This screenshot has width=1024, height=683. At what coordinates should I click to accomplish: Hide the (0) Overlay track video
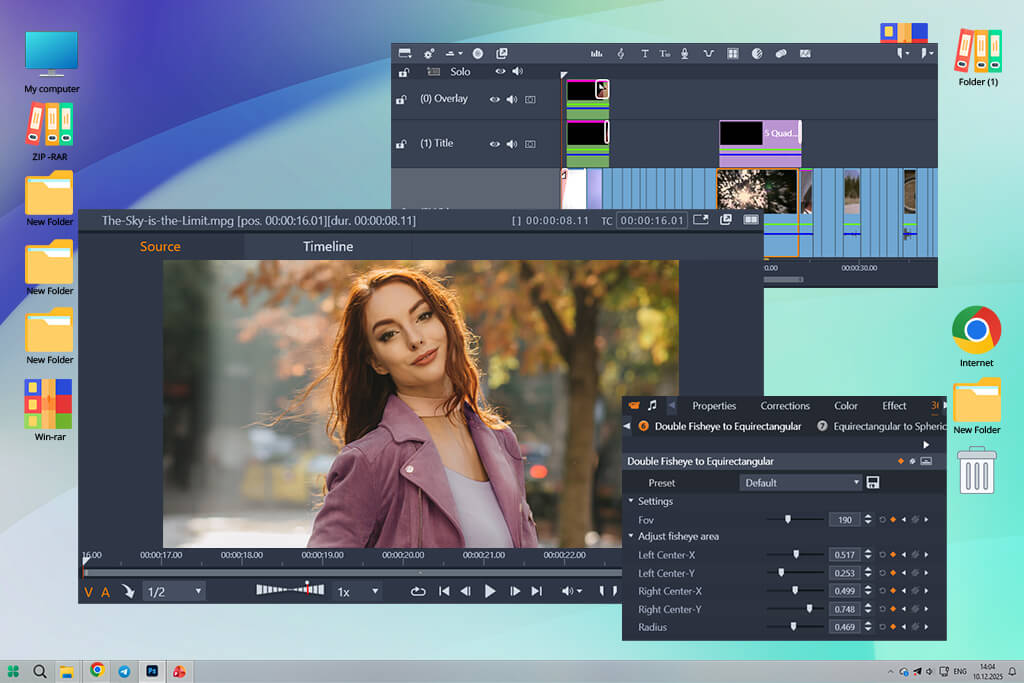[x=494, y=99]
